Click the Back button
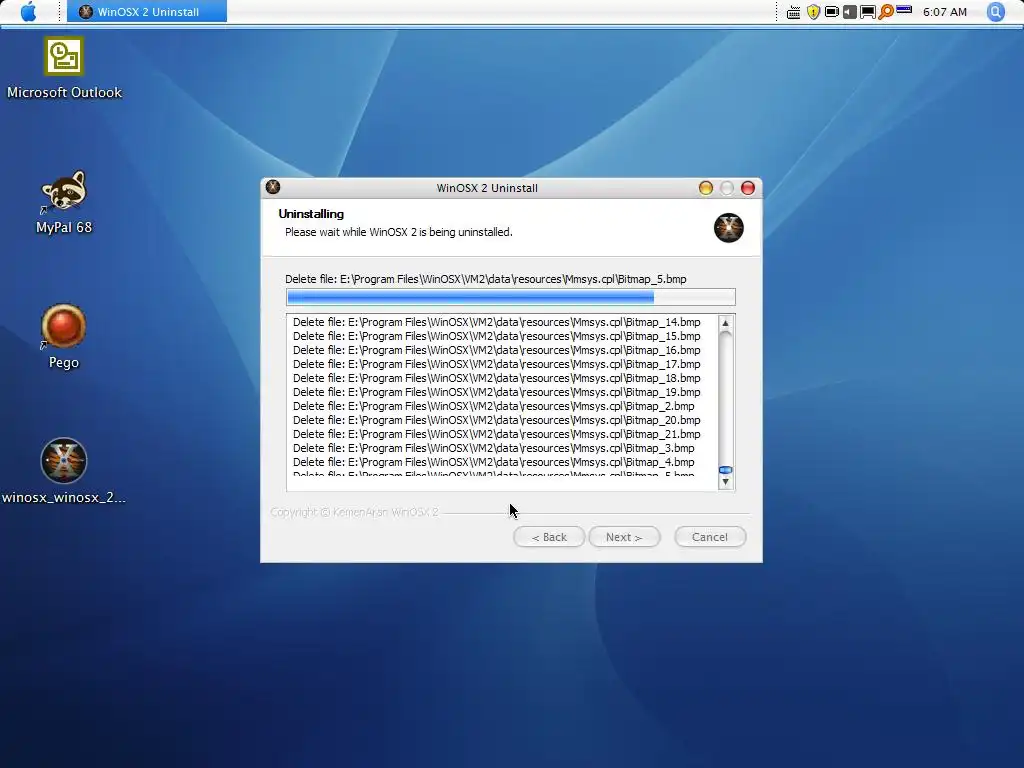1024x768 pixels. [549, 537]
